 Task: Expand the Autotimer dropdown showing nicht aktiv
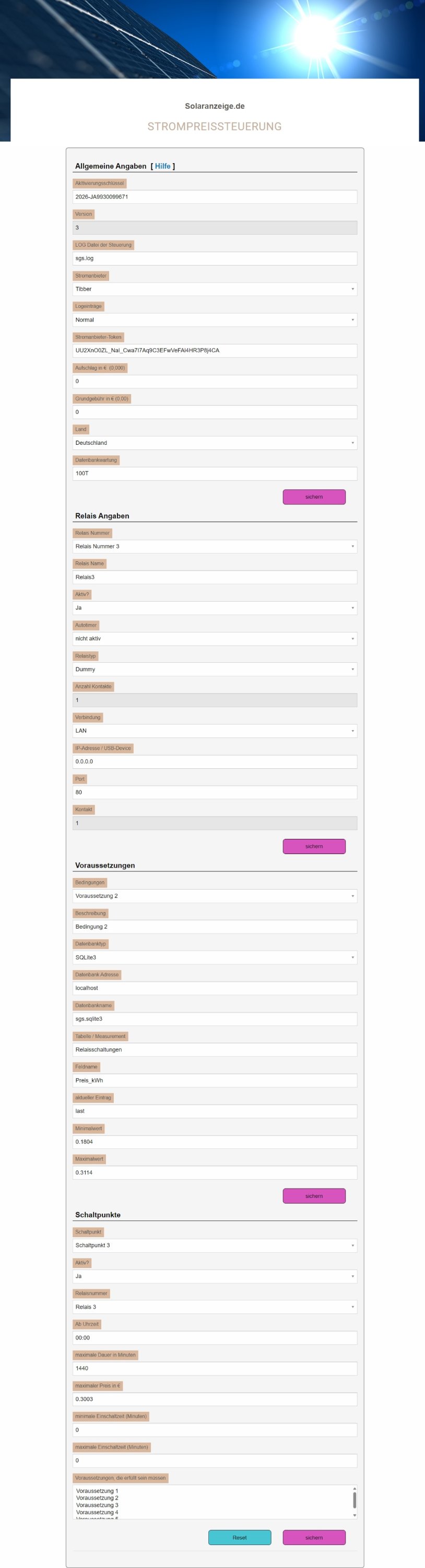214,639
